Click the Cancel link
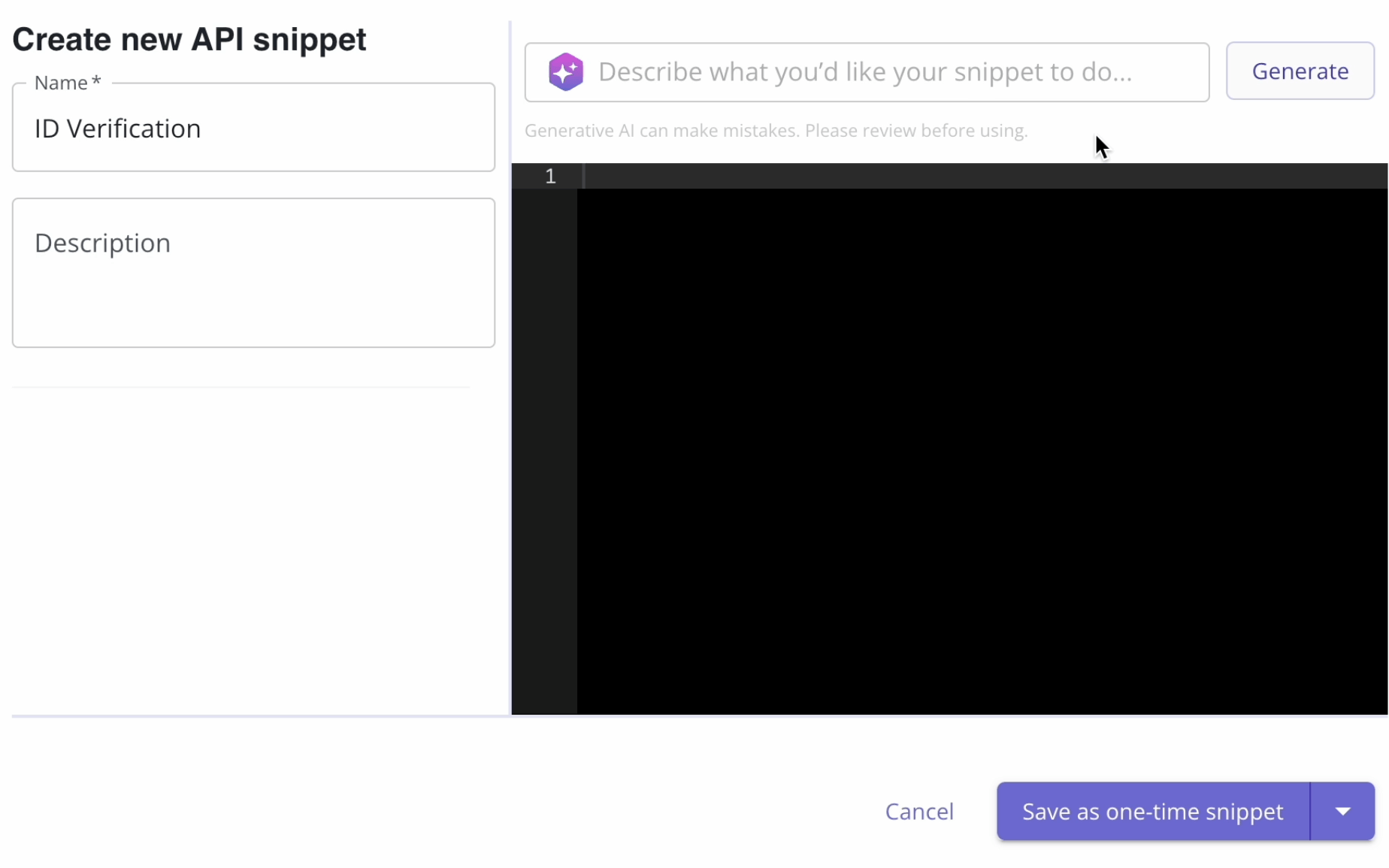This screenshot has width=1389, height=868. click(x=920, y=811)
